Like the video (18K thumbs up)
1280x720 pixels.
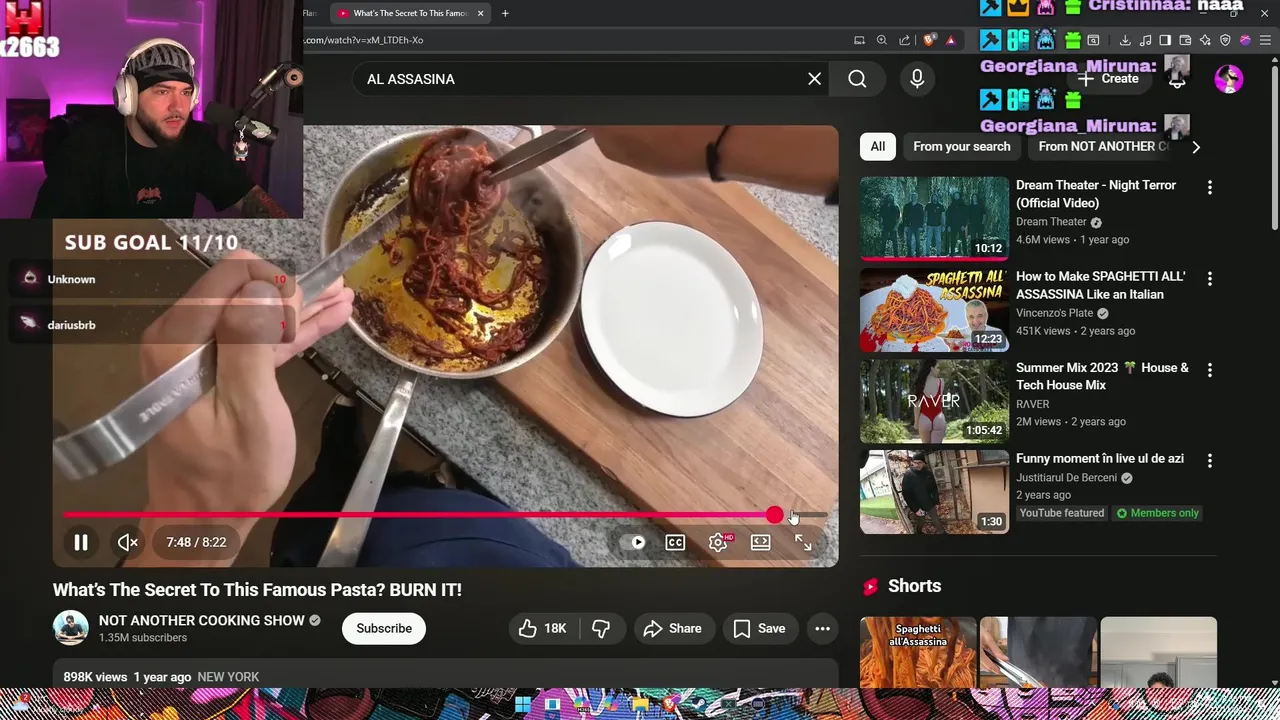(542, 628)
